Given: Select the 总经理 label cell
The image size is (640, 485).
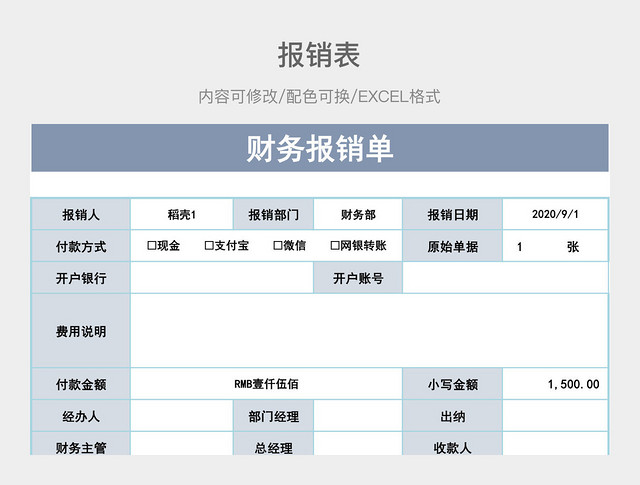Looking at the screenshot, I should tap(273, 444).
